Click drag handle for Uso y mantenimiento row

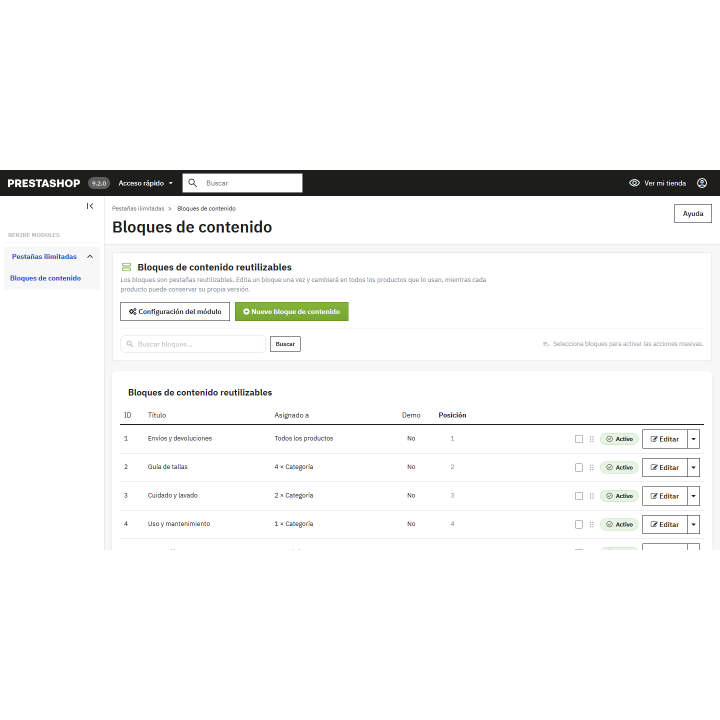point(591,524)
